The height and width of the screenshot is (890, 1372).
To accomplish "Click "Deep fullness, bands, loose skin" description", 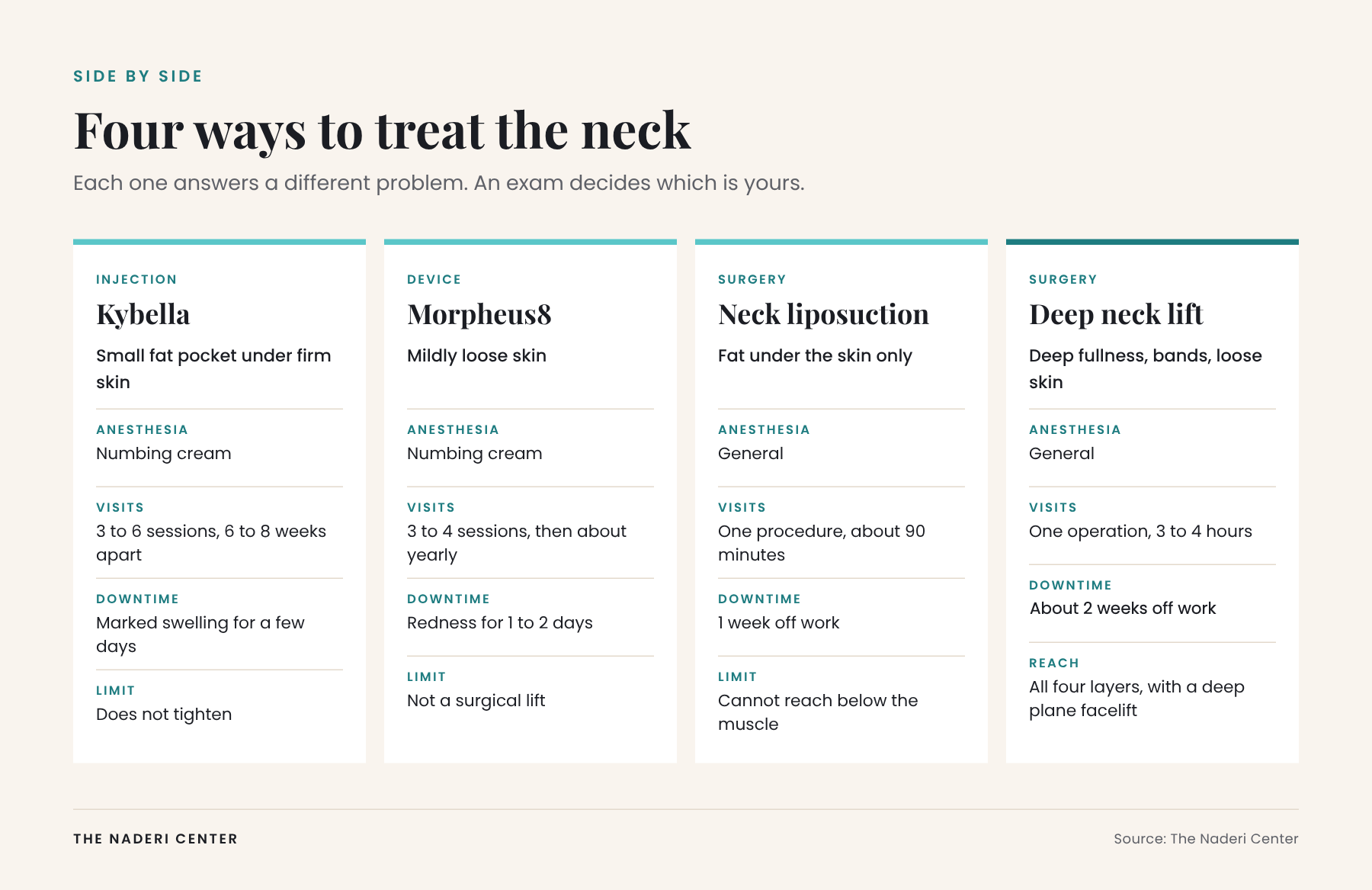I will 1146,369.
